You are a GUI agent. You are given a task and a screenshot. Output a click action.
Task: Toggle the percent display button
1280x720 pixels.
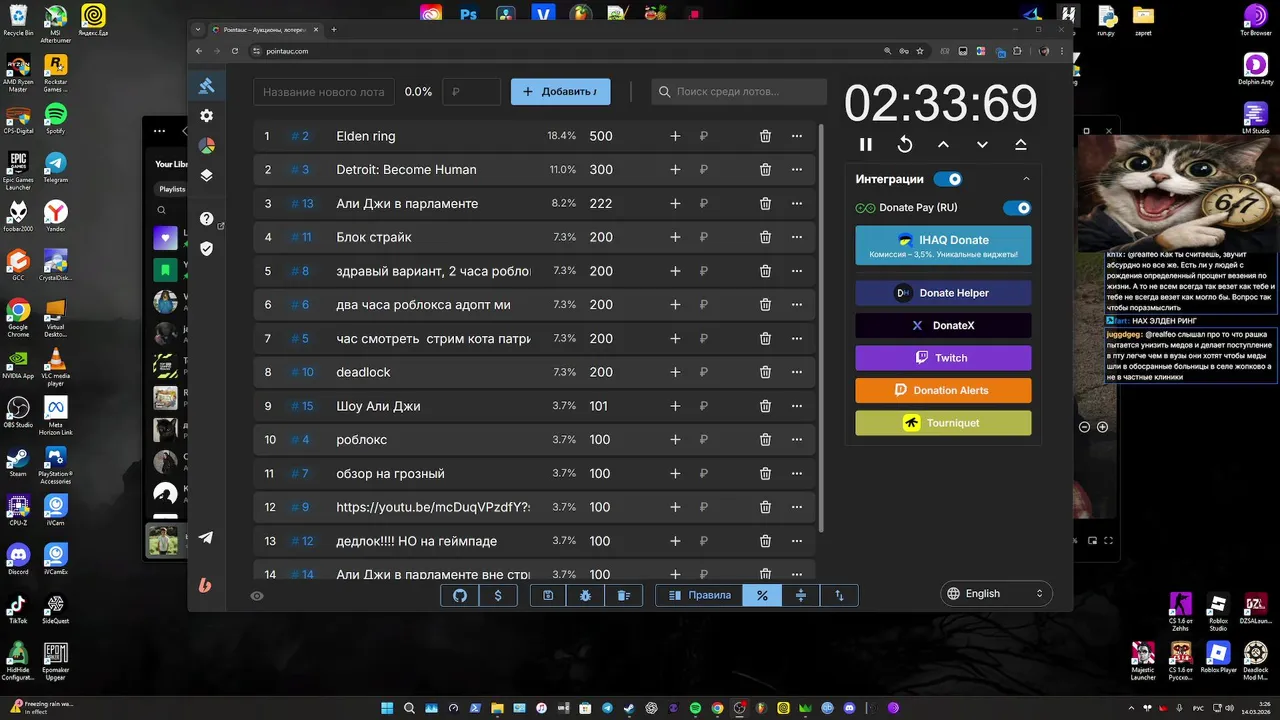762,595
